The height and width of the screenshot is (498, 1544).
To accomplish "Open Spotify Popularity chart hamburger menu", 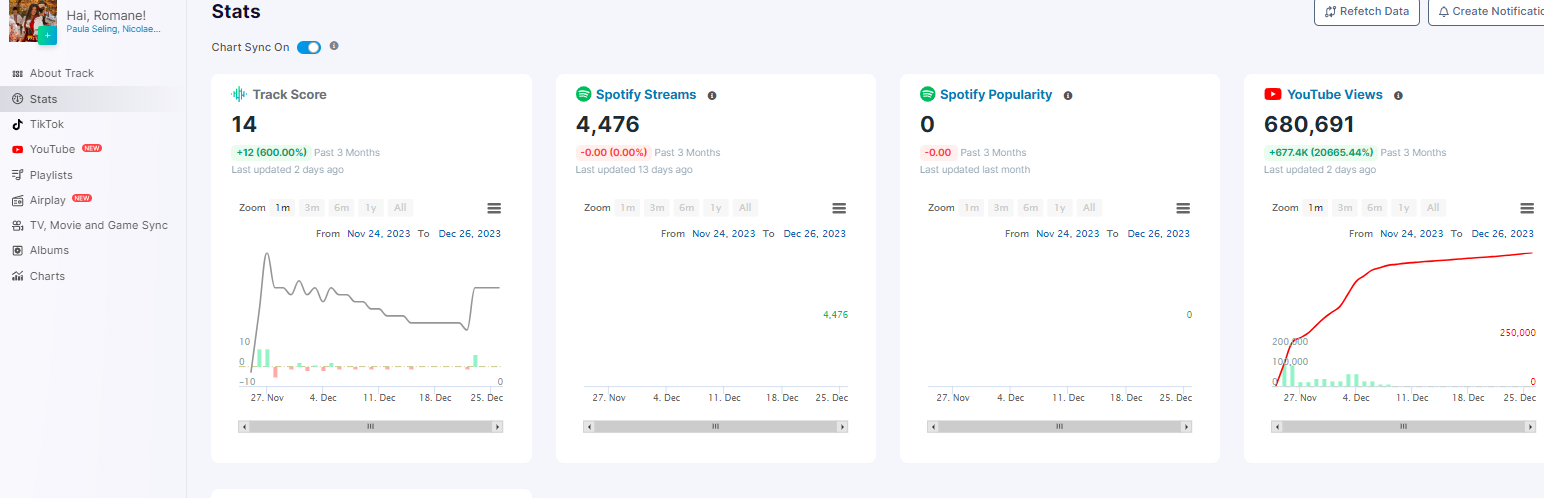I will click(x=1183, y=208).
